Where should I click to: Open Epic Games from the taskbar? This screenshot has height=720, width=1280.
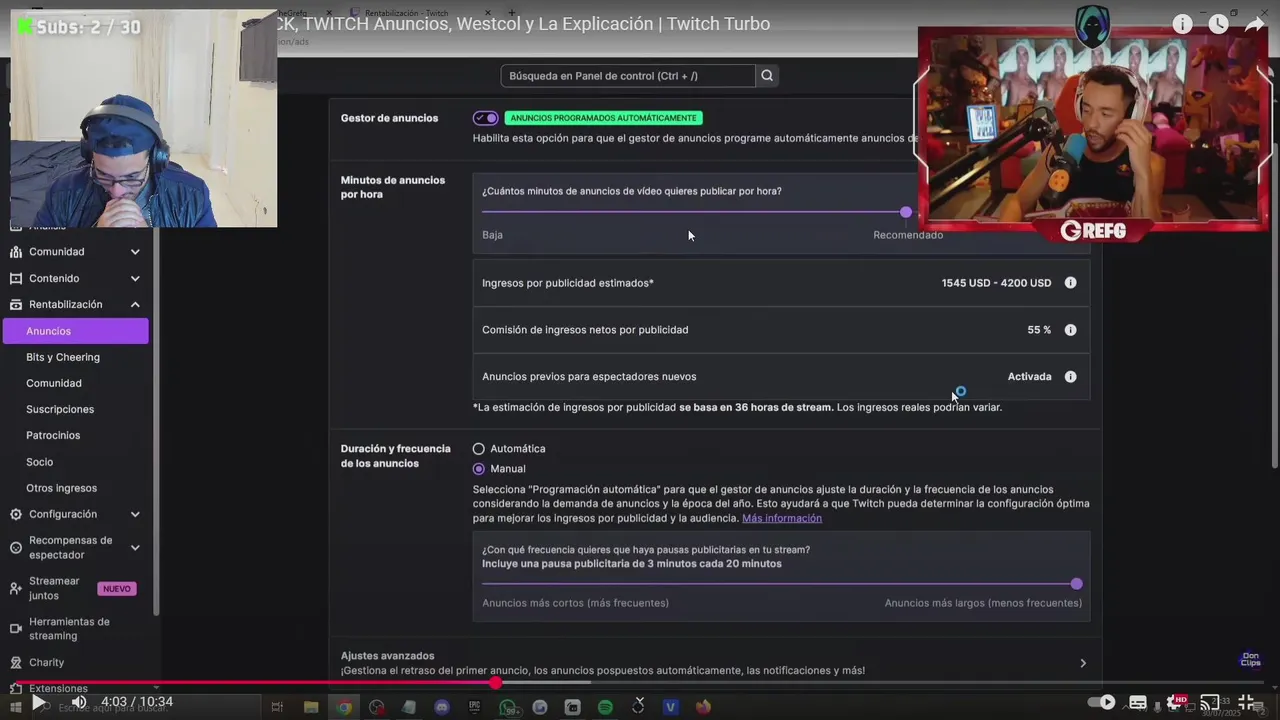(475, 707)
